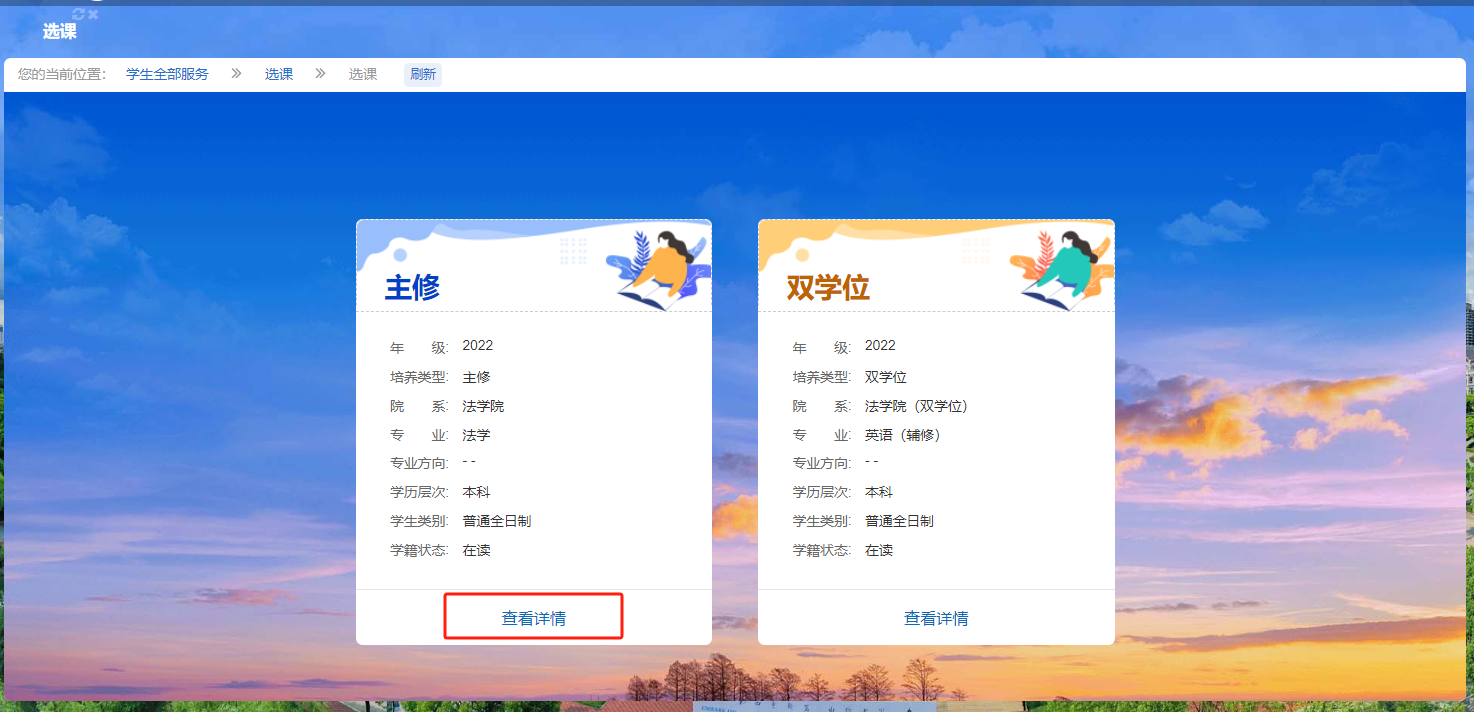Open 查看详情 on the 主修 card

[533, 618]
